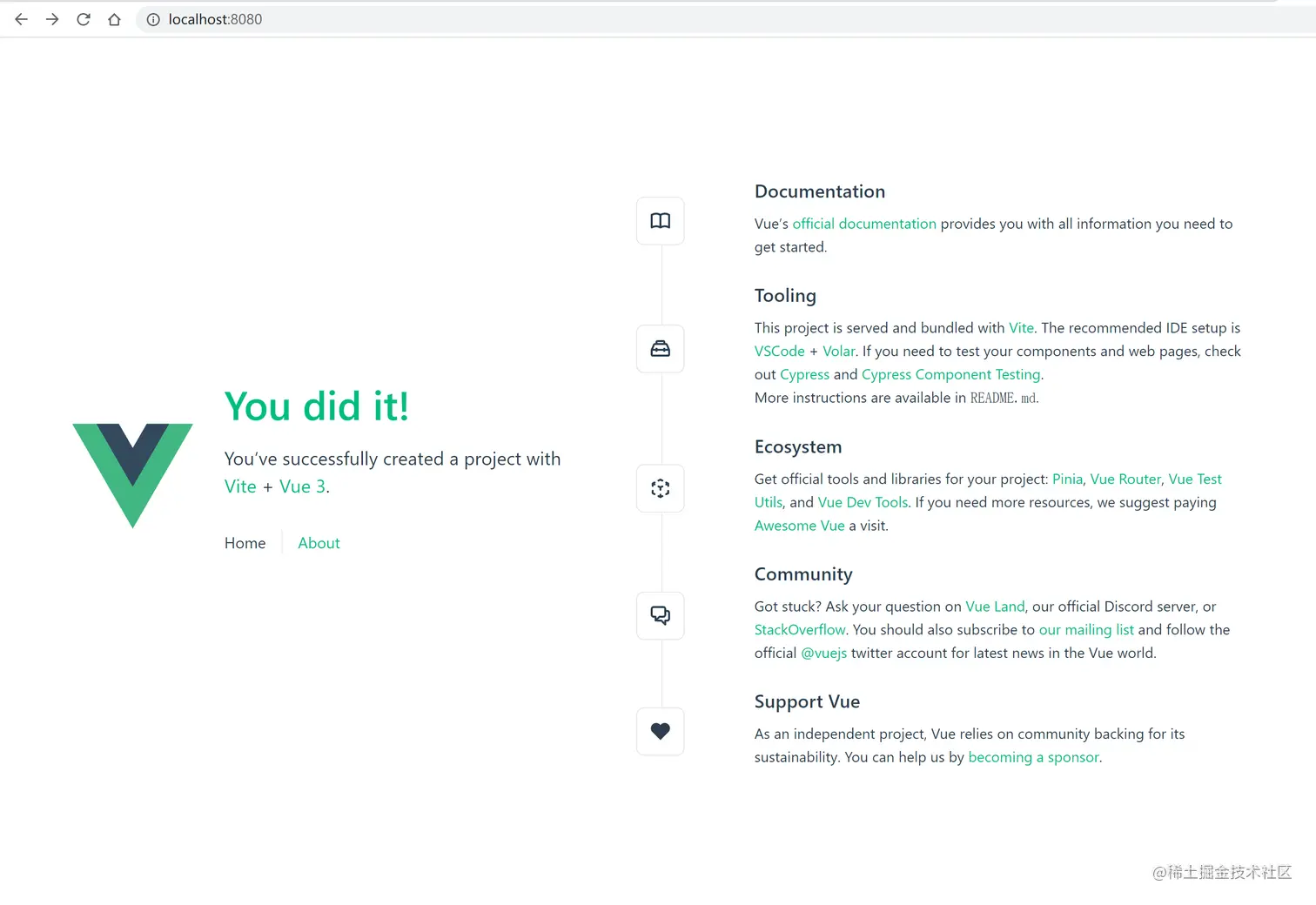Viewport: 1316px width, 905px height.
Task: Open the Pinia link
Action: tap(1067, 479)
